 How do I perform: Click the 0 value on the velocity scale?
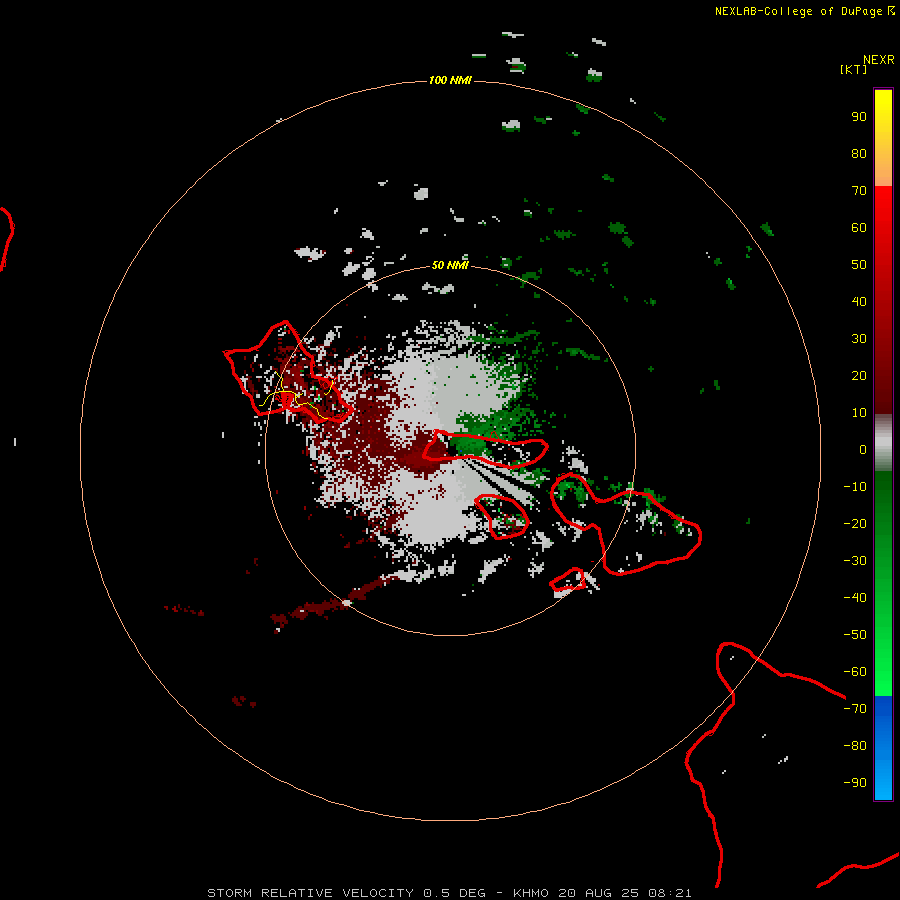(863, 449)
